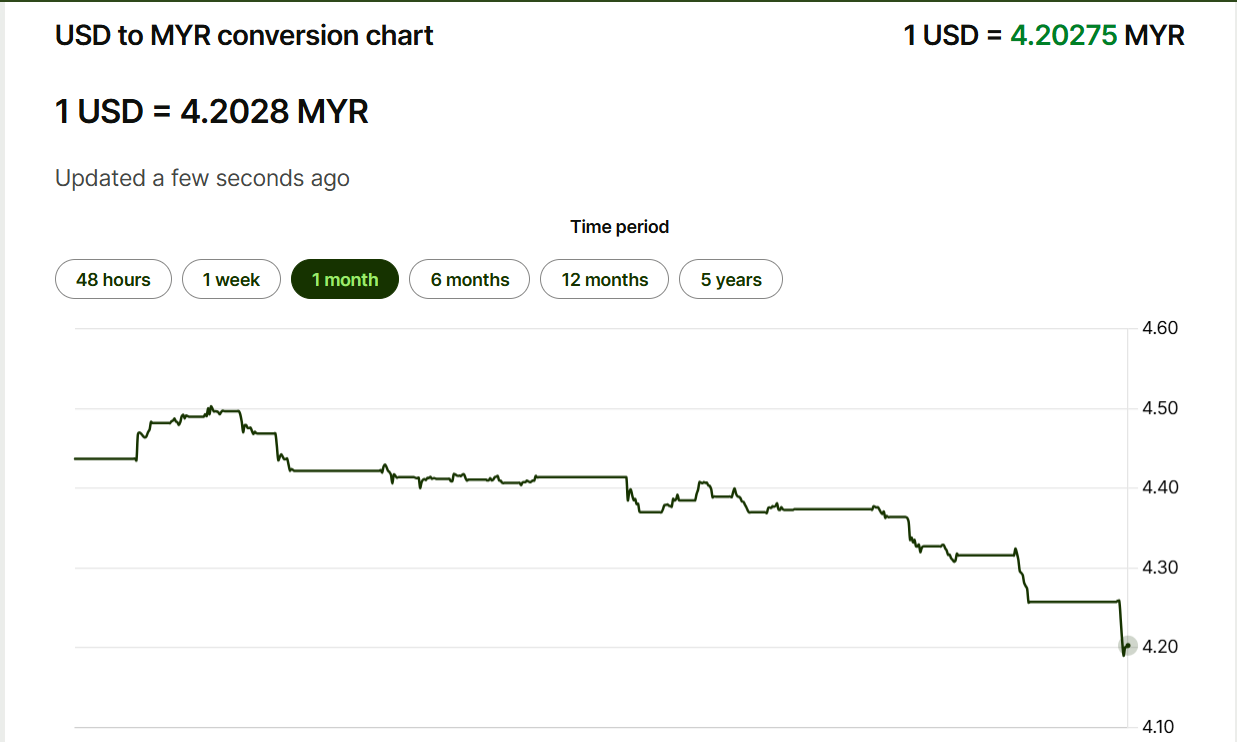The image size is (1237, 742).
Task: Click the 4.30 y-axis value
Action: point(1160,568)
